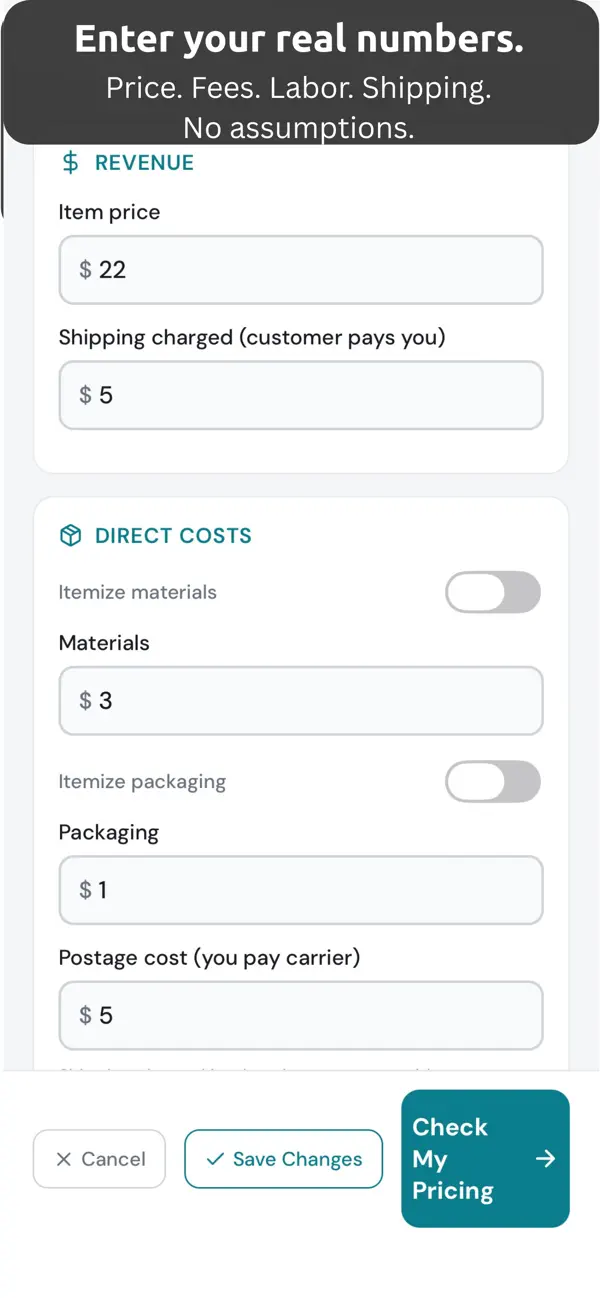The height and width of the screenshot is (1298, 600).
Task: Turn on the Itemize packaging switch
Action: (x=492, y=782)
